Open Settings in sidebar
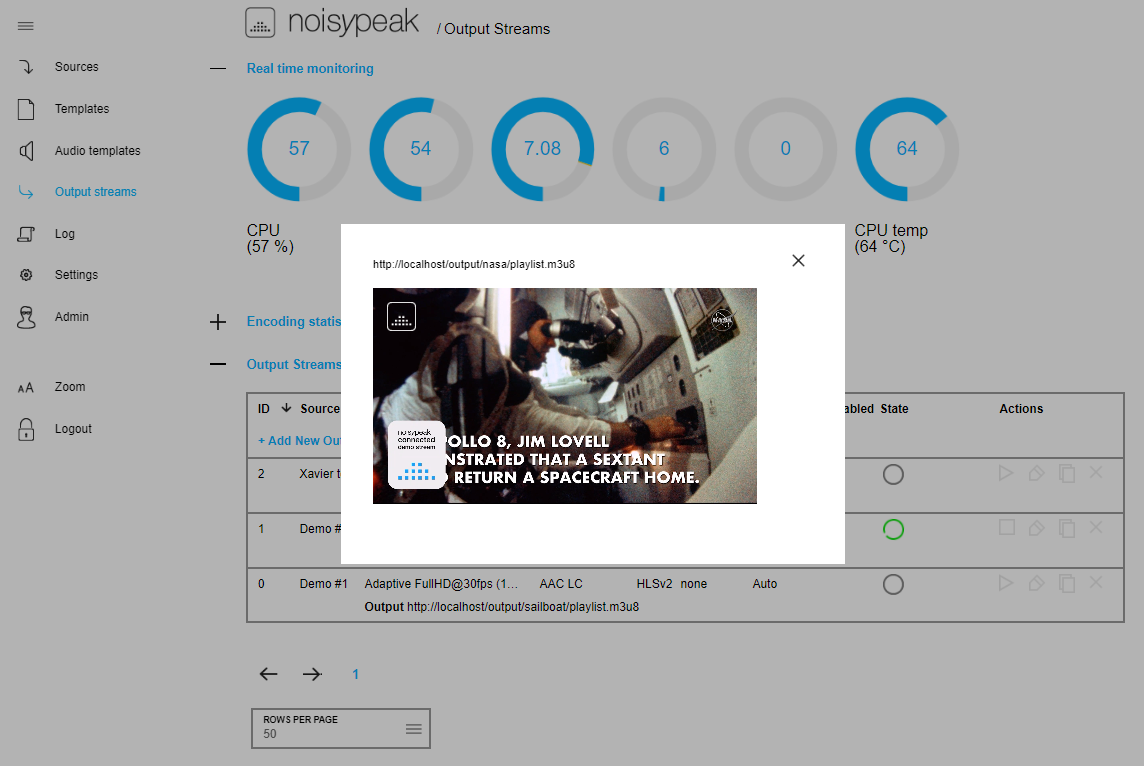Image resolution: width=1144 pixels, height=766 pixels. (x=76, y=274)
